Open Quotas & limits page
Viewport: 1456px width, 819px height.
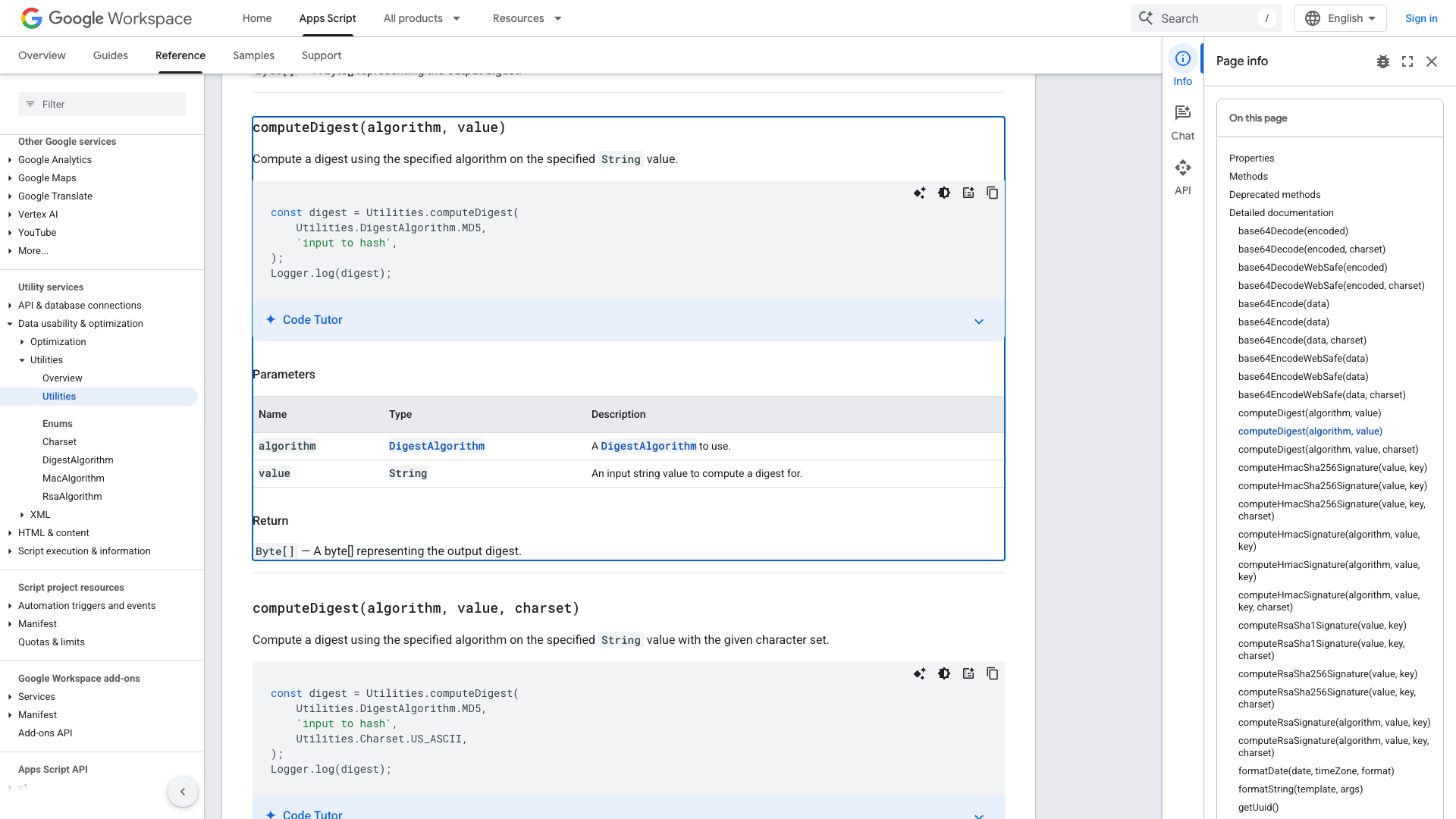(52, 642)
